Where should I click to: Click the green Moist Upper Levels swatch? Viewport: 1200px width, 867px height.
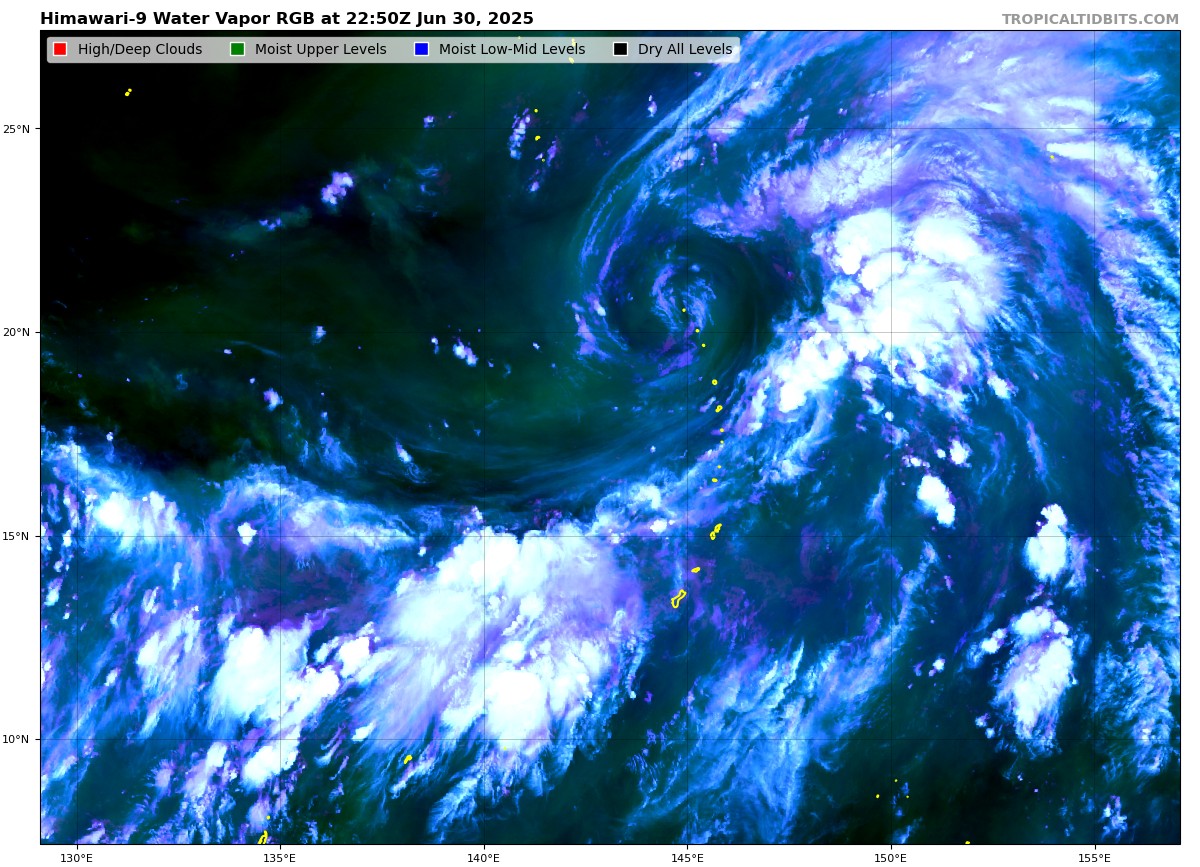click(237, 49)
